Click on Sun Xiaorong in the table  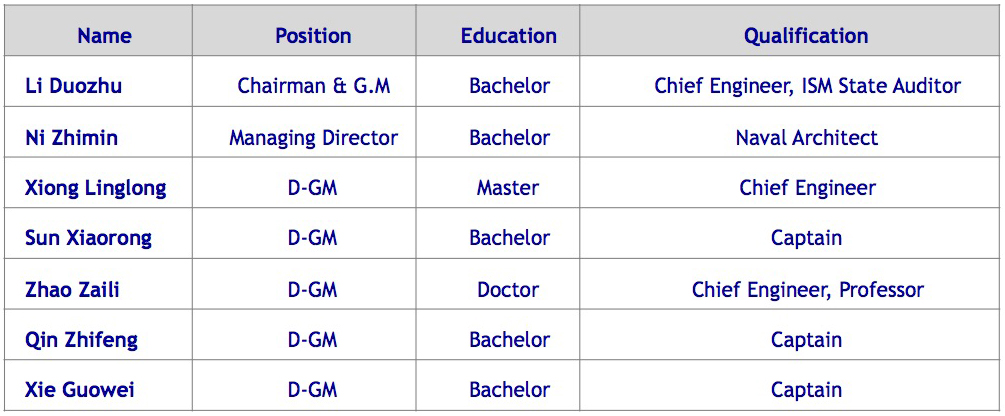[x=88, y=238]
